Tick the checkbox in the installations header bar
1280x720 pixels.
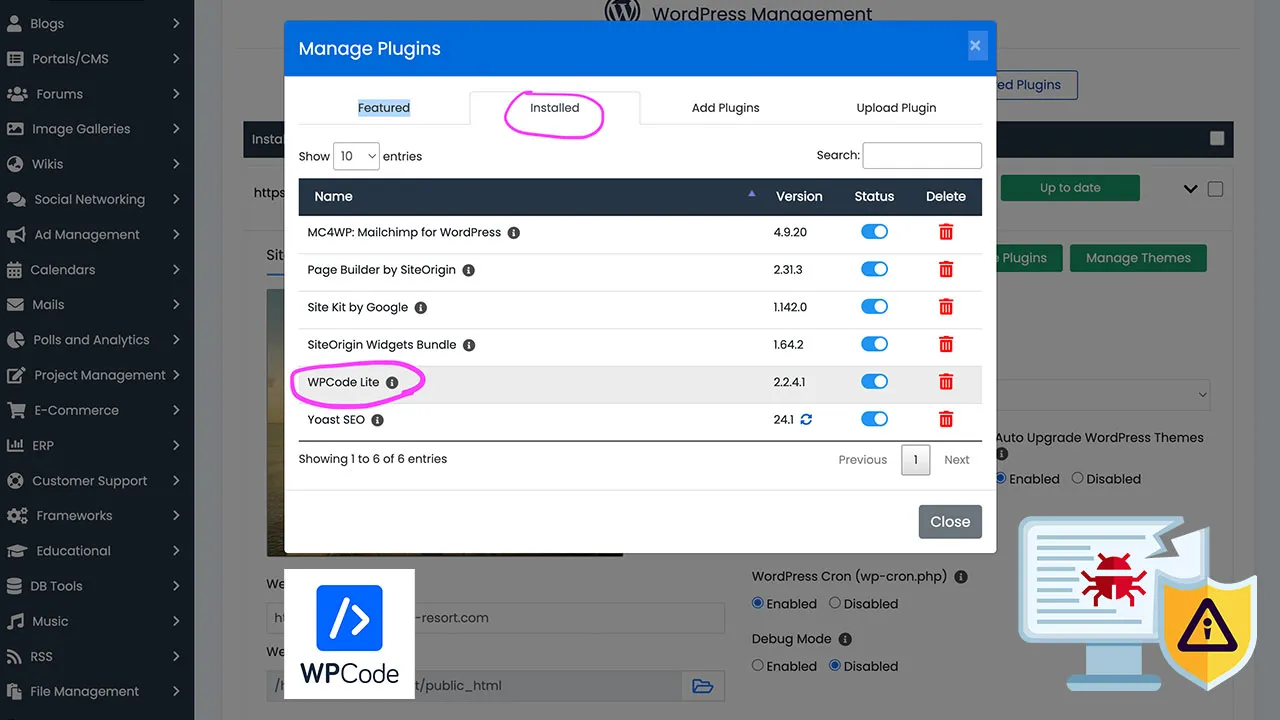point(1217,139)
